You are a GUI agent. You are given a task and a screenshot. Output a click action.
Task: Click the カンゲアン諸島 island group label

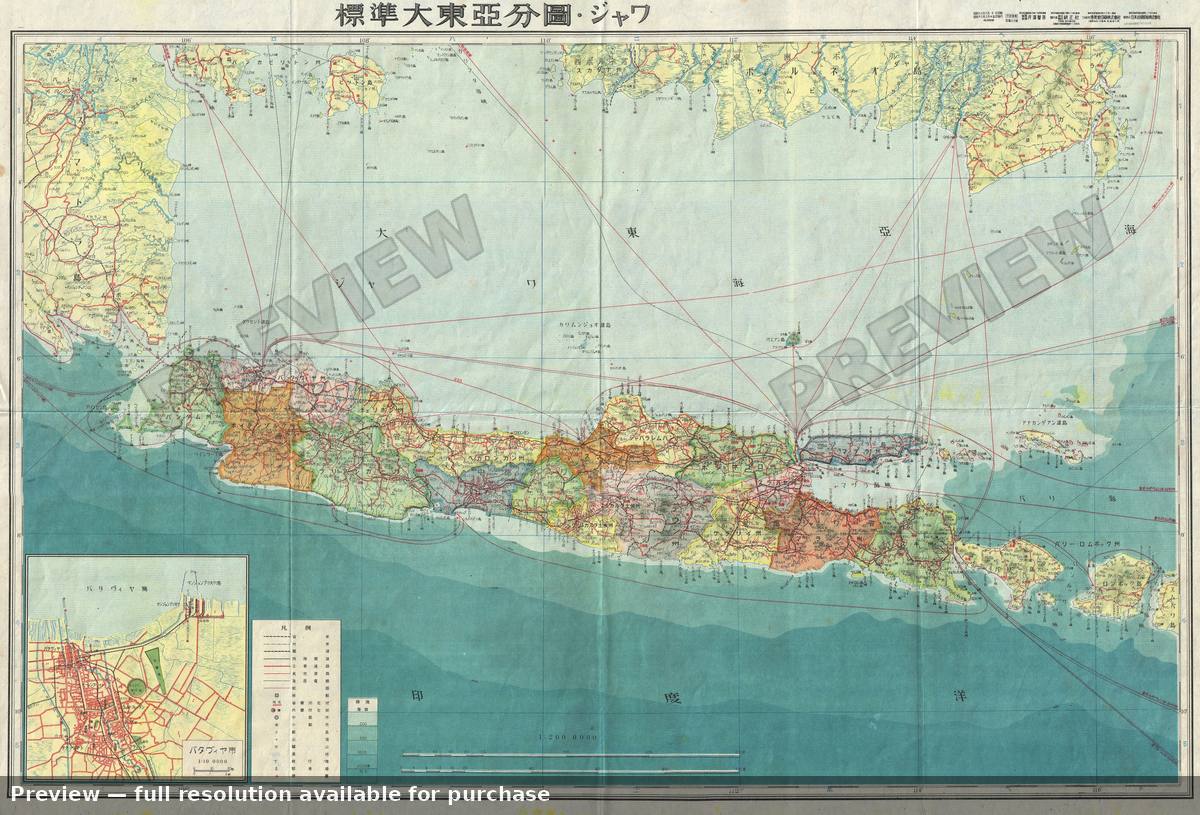(1043, 425)
